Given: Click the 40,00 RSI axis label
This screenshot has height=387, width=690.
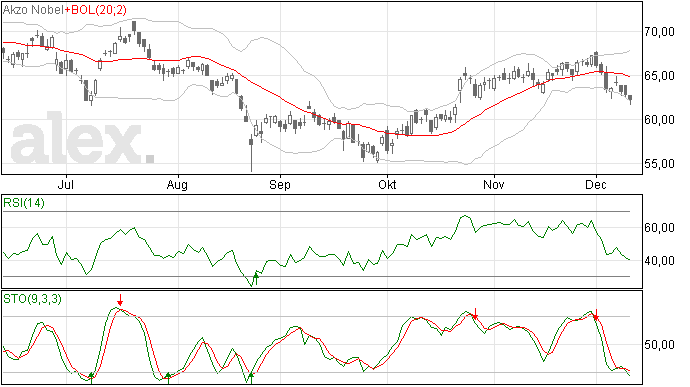Looking at the screenshot, I should (x=659, y=261).
